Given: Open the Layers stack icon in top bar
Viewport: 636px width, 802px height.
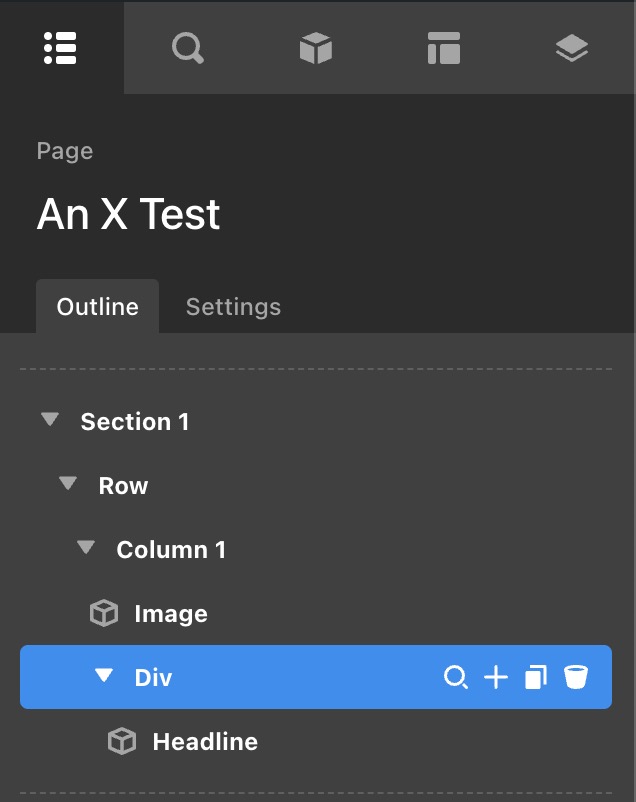Looking at the screenshot, I should 572,48.
